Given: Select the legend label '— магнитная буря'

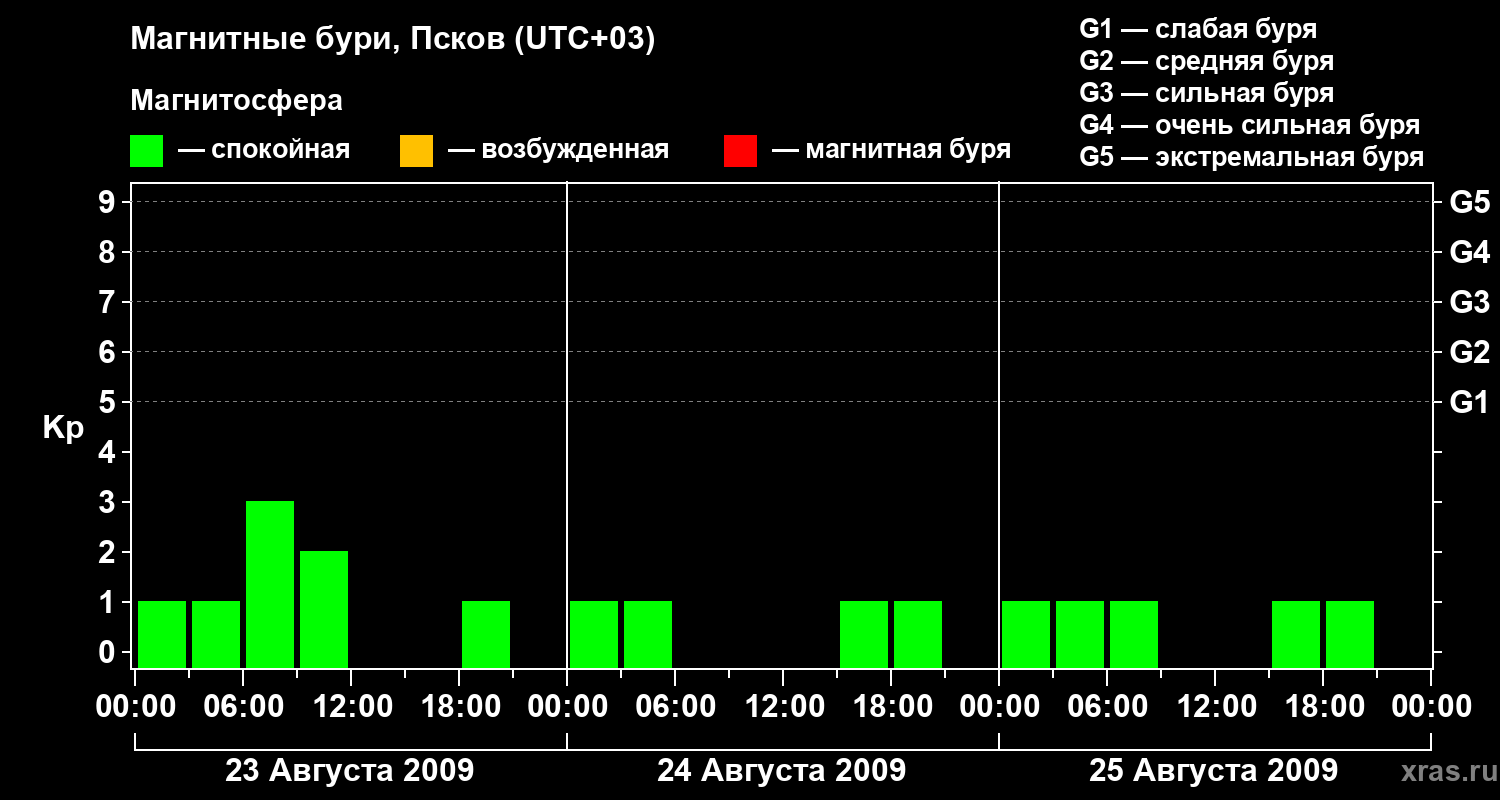Looking at the screenshot, I should 892,150.
